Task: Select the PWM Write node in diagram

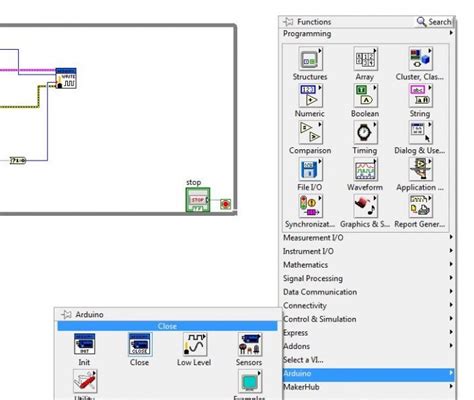Action: 66,78
